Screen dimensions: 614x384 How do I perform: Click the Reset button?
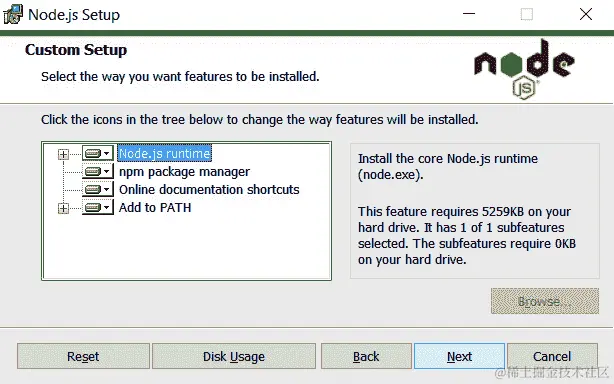[83, 356]
